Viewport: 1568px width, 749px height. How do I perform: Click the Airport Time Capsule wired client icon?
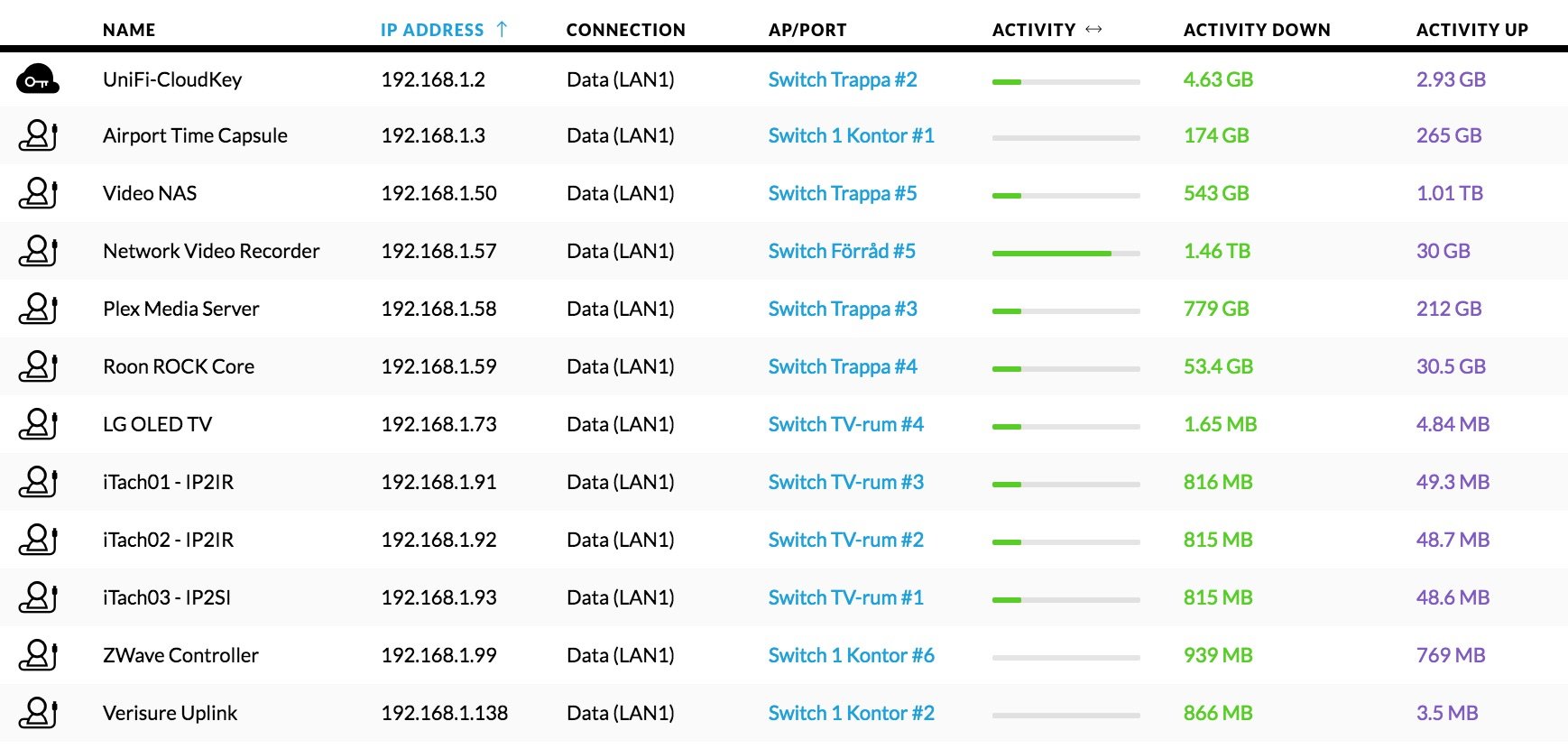[x=38, y=135]
